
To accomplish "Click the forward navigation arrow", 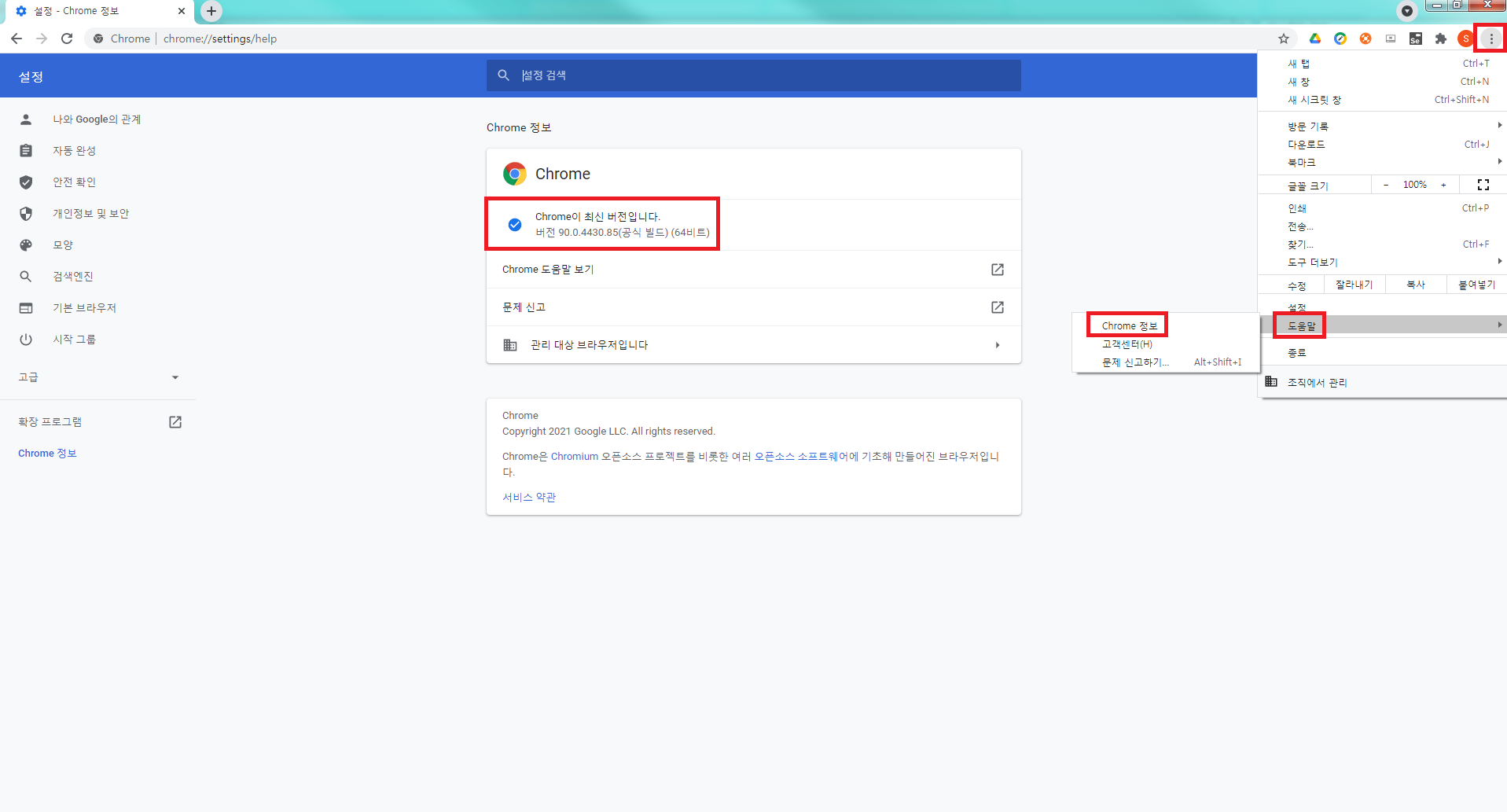I will point(42,39).
